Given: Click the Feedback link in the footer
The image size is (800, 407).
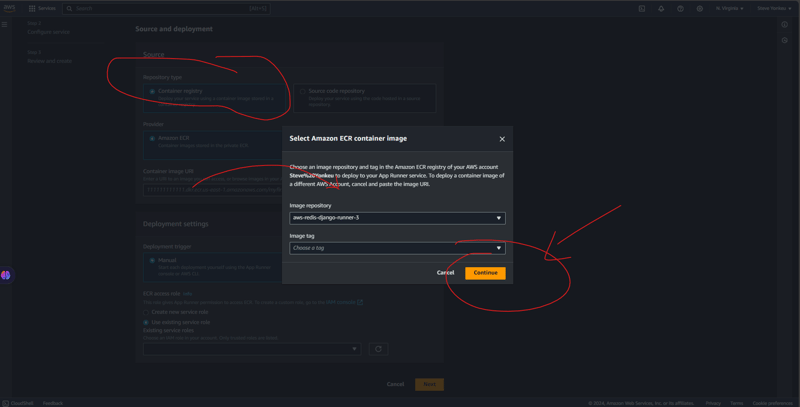Looking at the screenshot, I should pyautogui.click(x=53, y=403).
